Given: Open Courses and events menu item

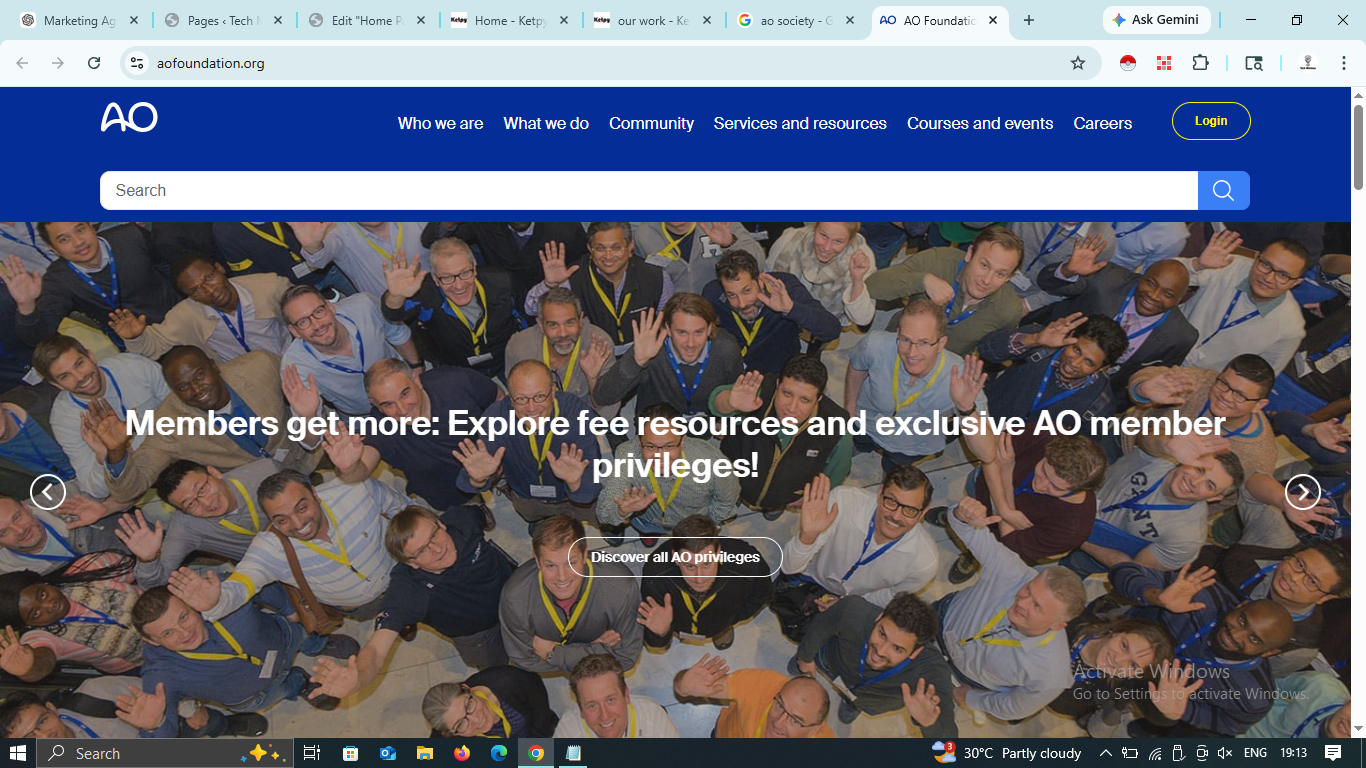Looking at the screenshot, I should tap(980, 123).
